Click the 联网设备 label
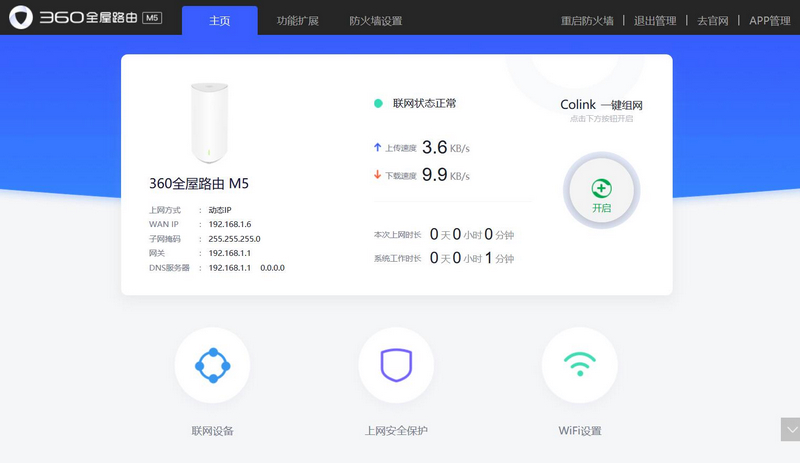 click(212, 431)
